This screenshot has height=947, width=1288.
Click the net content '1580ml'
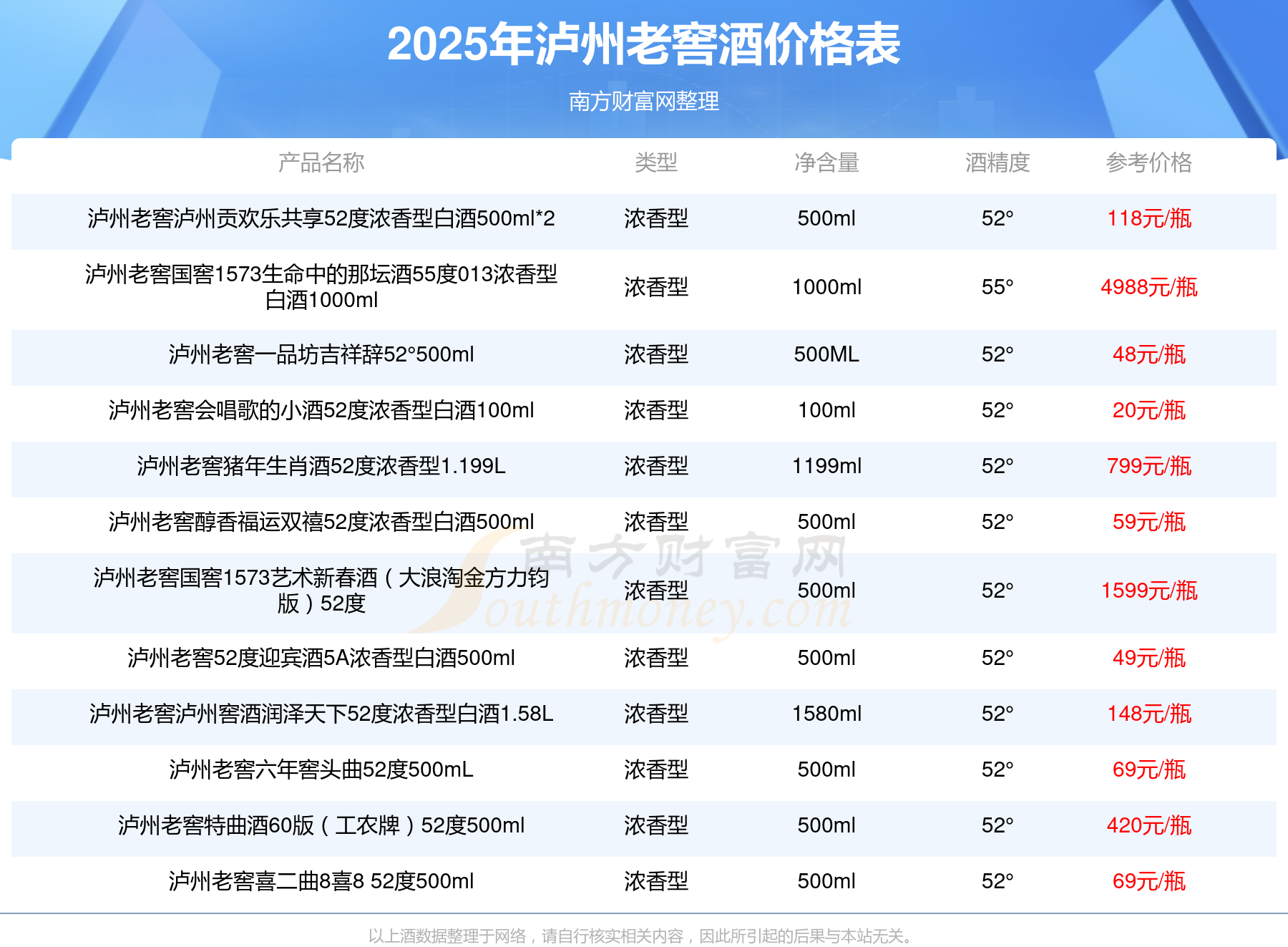(x=826, y=714)
